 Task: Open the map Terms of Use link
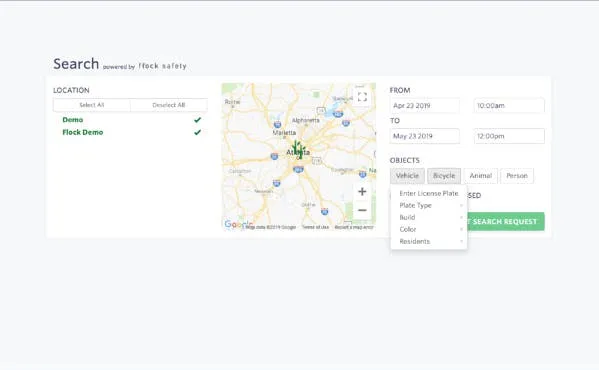(x=315, y=227)
